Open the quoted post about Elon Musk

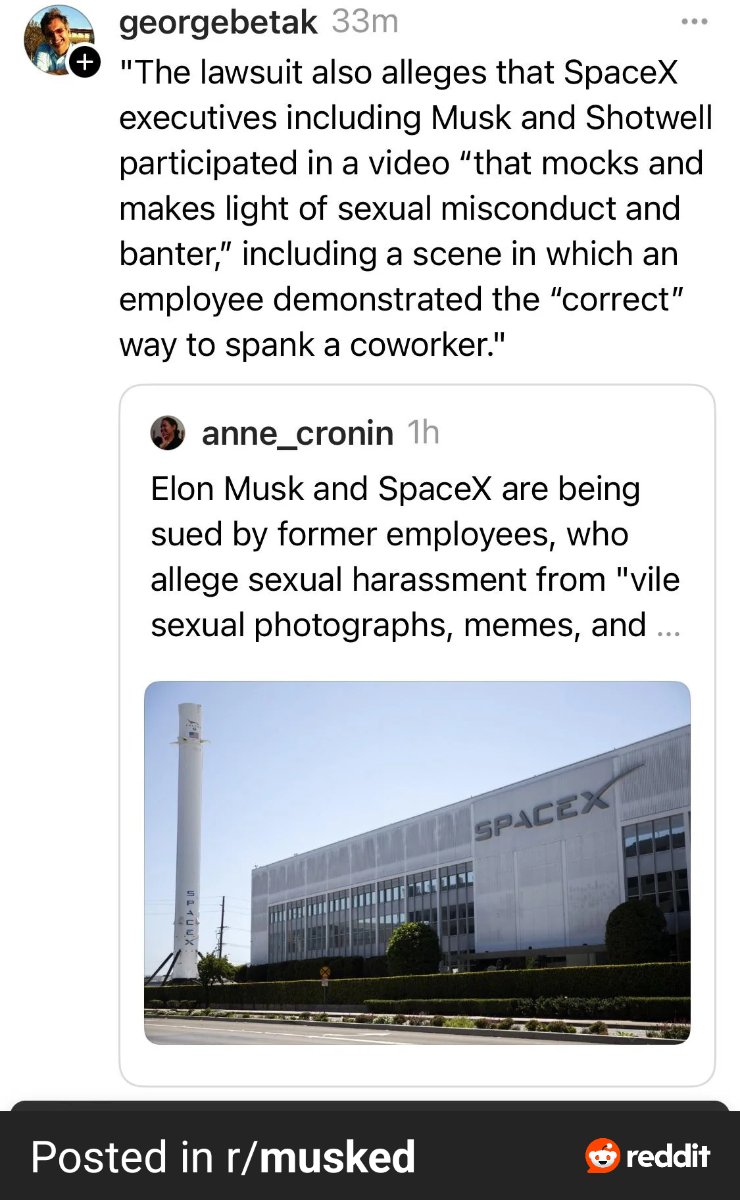415,557
